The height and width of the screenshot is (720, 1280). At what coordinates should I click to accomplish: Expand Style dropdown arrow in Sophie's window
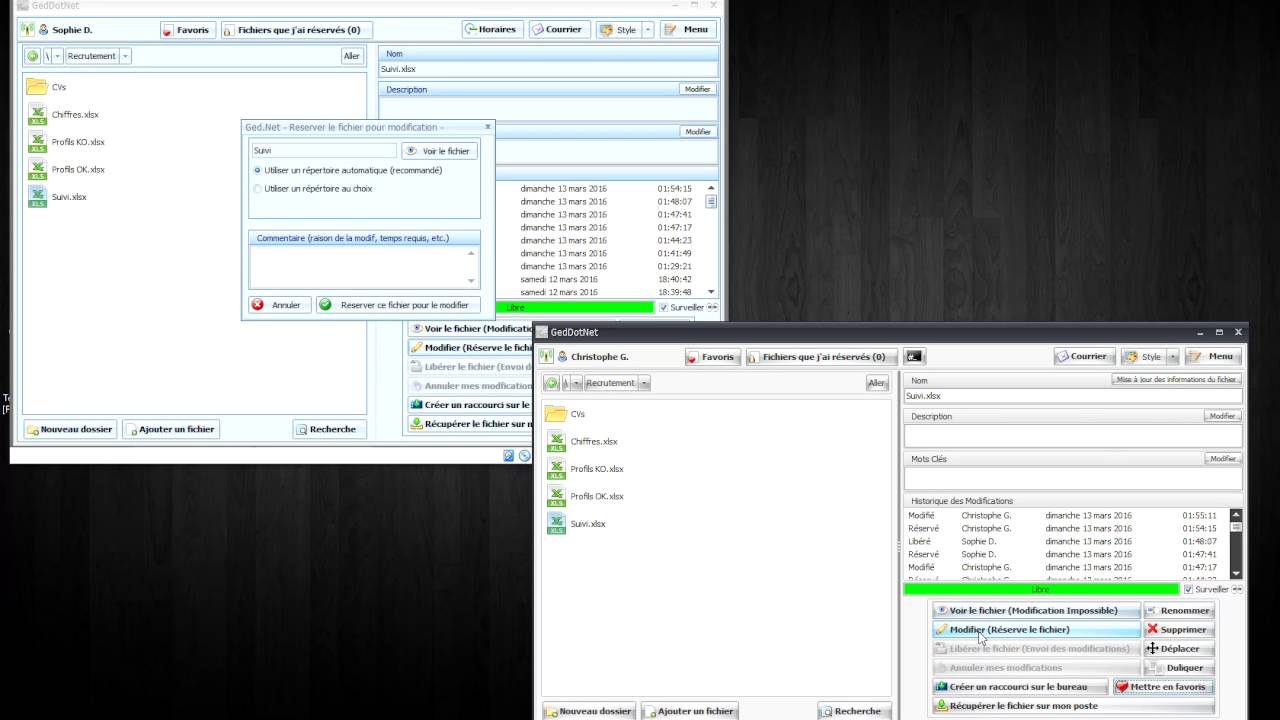click(x=648, y=30)
